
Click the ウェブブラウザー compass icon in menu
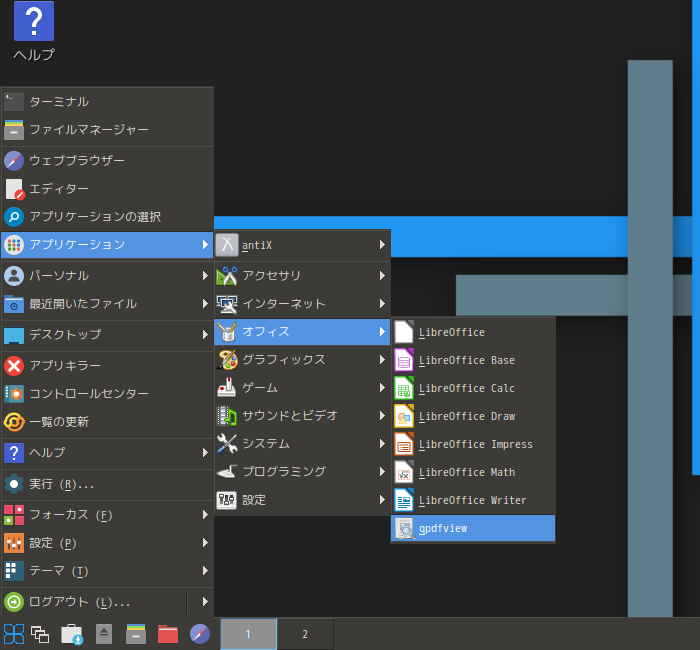pos(14,161)
